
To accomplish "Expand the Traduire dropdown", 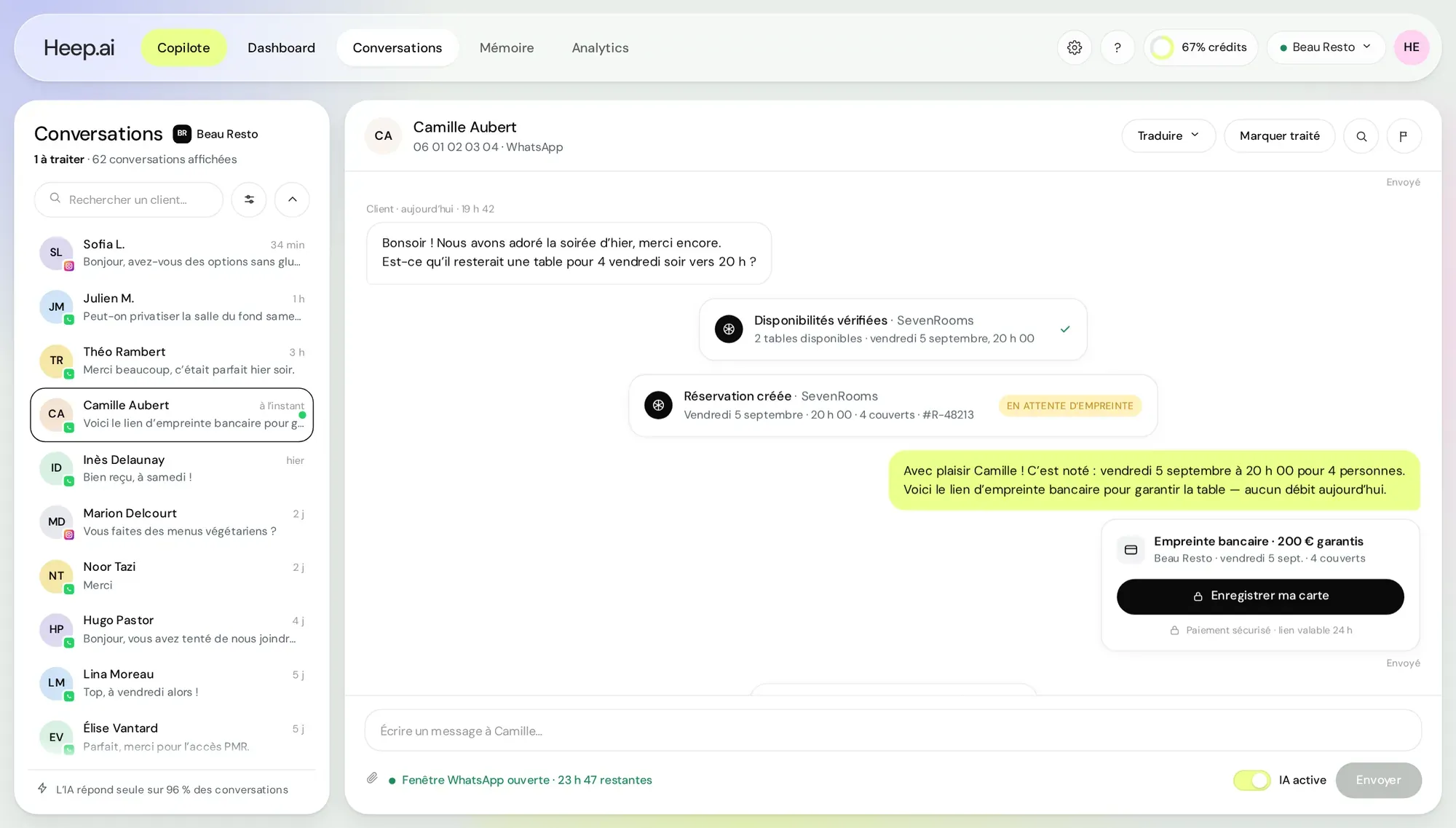I will pyautogui.click(x=1168, y=136).
